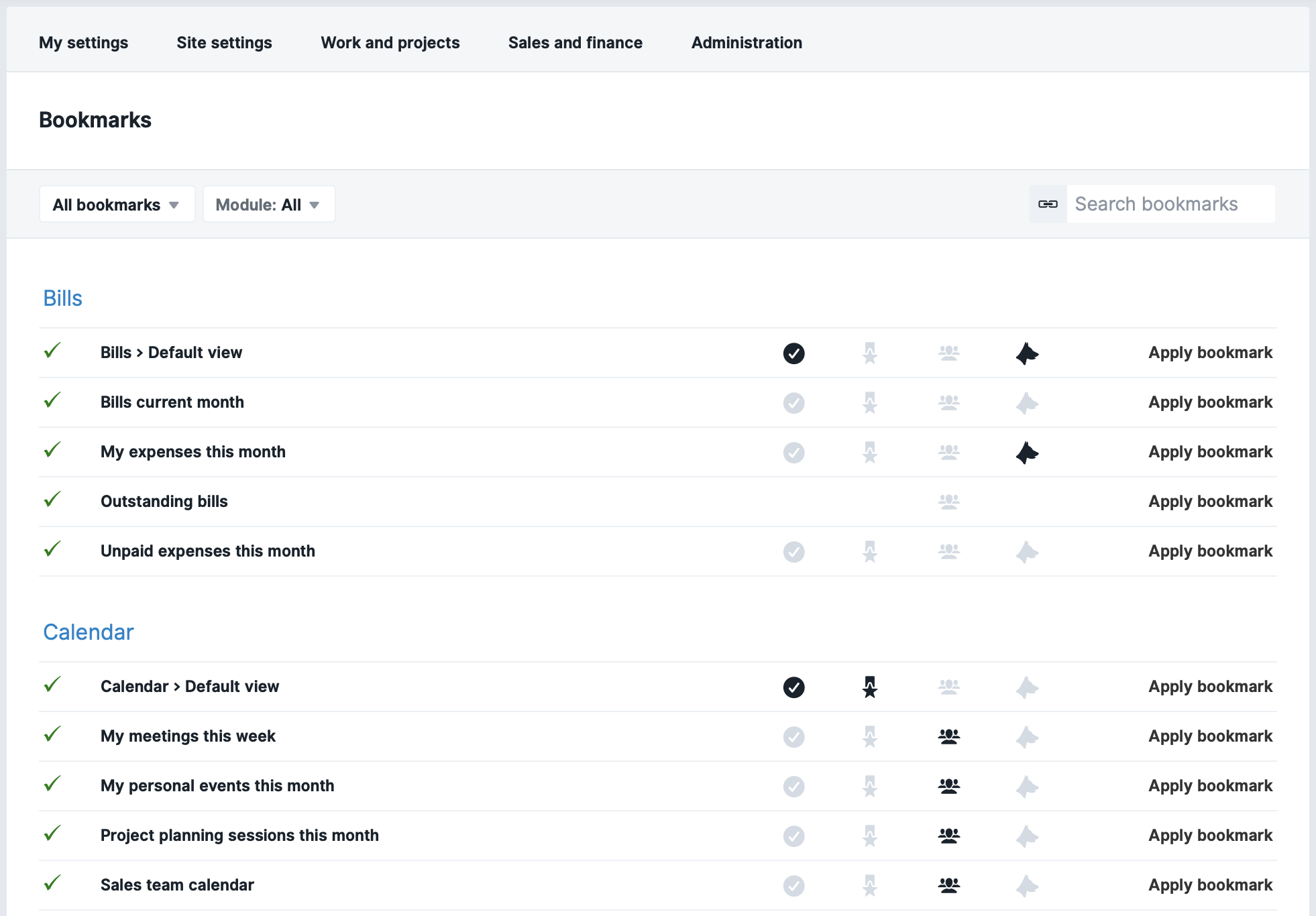Click the dog icon on Bills current month
The height and width of the screenshot is (916, 1316).
(x=1027, y=402)
